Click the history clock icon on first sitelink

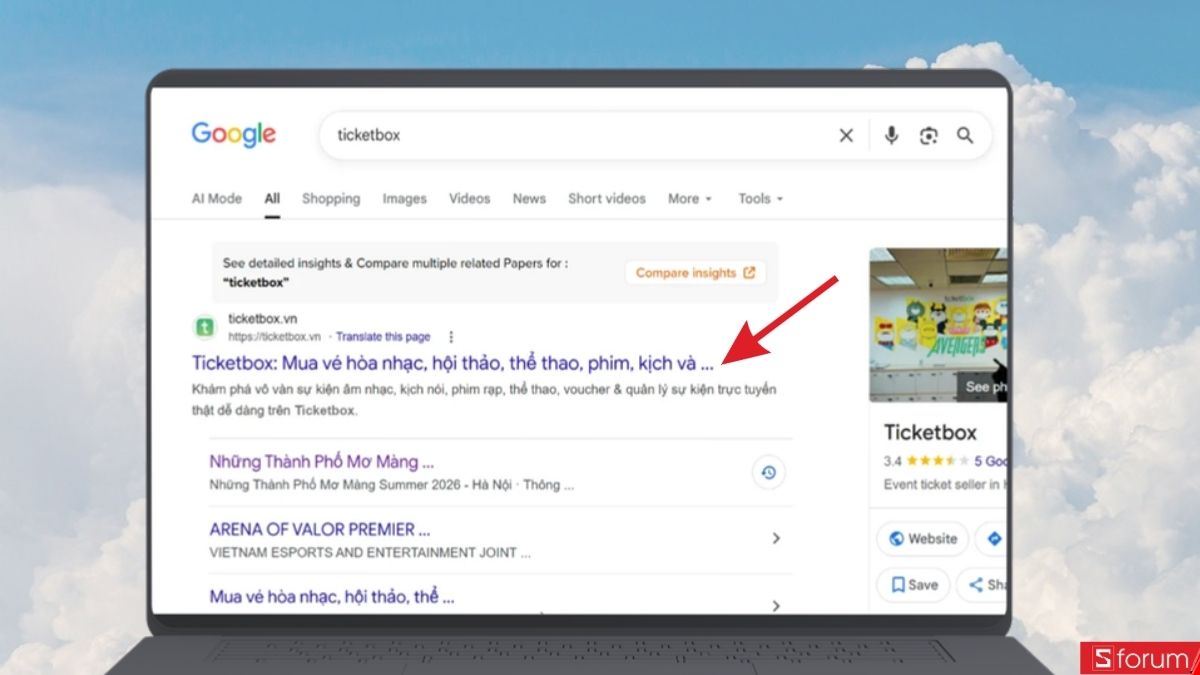(768, 473)
